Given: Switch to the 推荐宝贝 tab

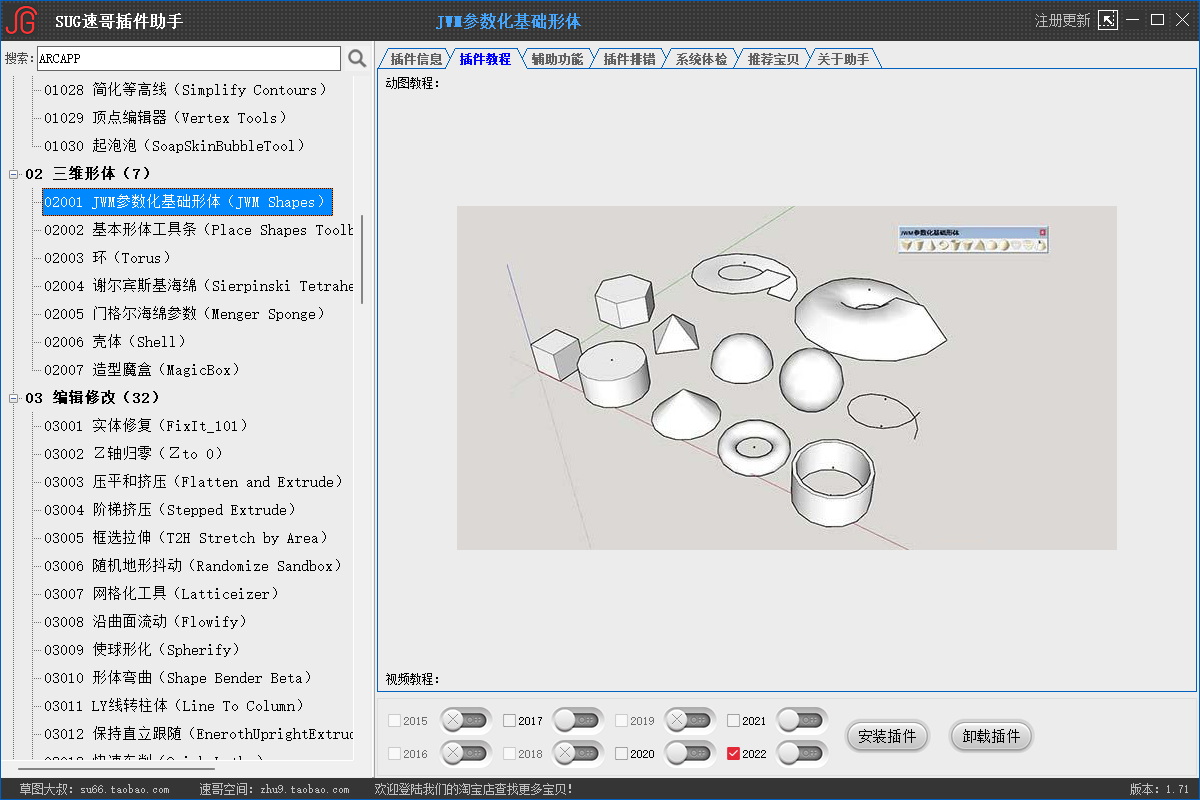Looking at the screenshot, I should pyautogui.click(x=773, y=59).
